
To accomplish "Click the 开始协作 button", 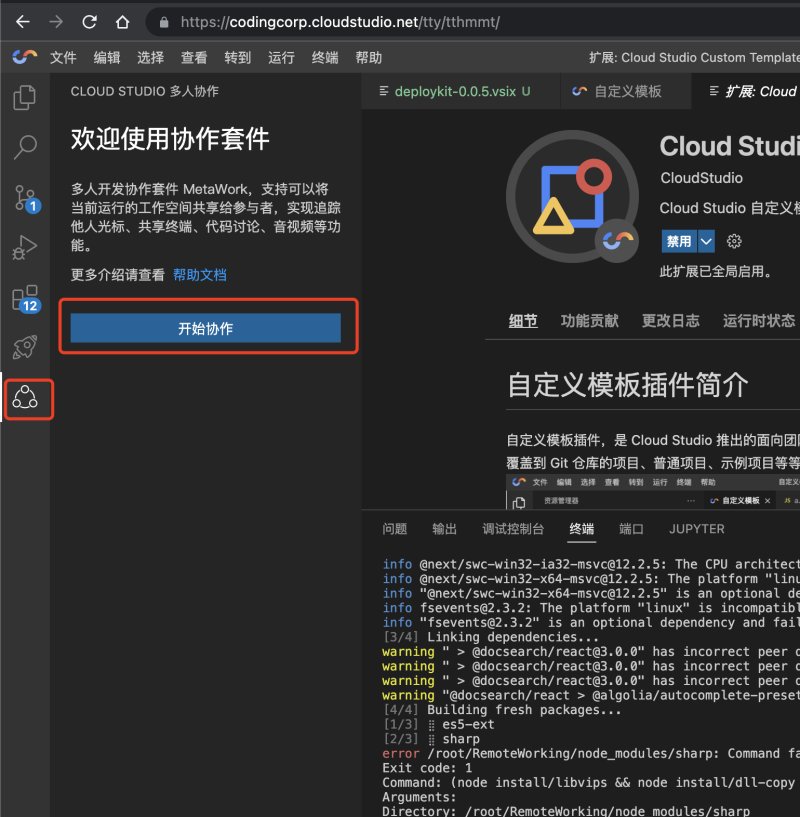I will 205,328.
